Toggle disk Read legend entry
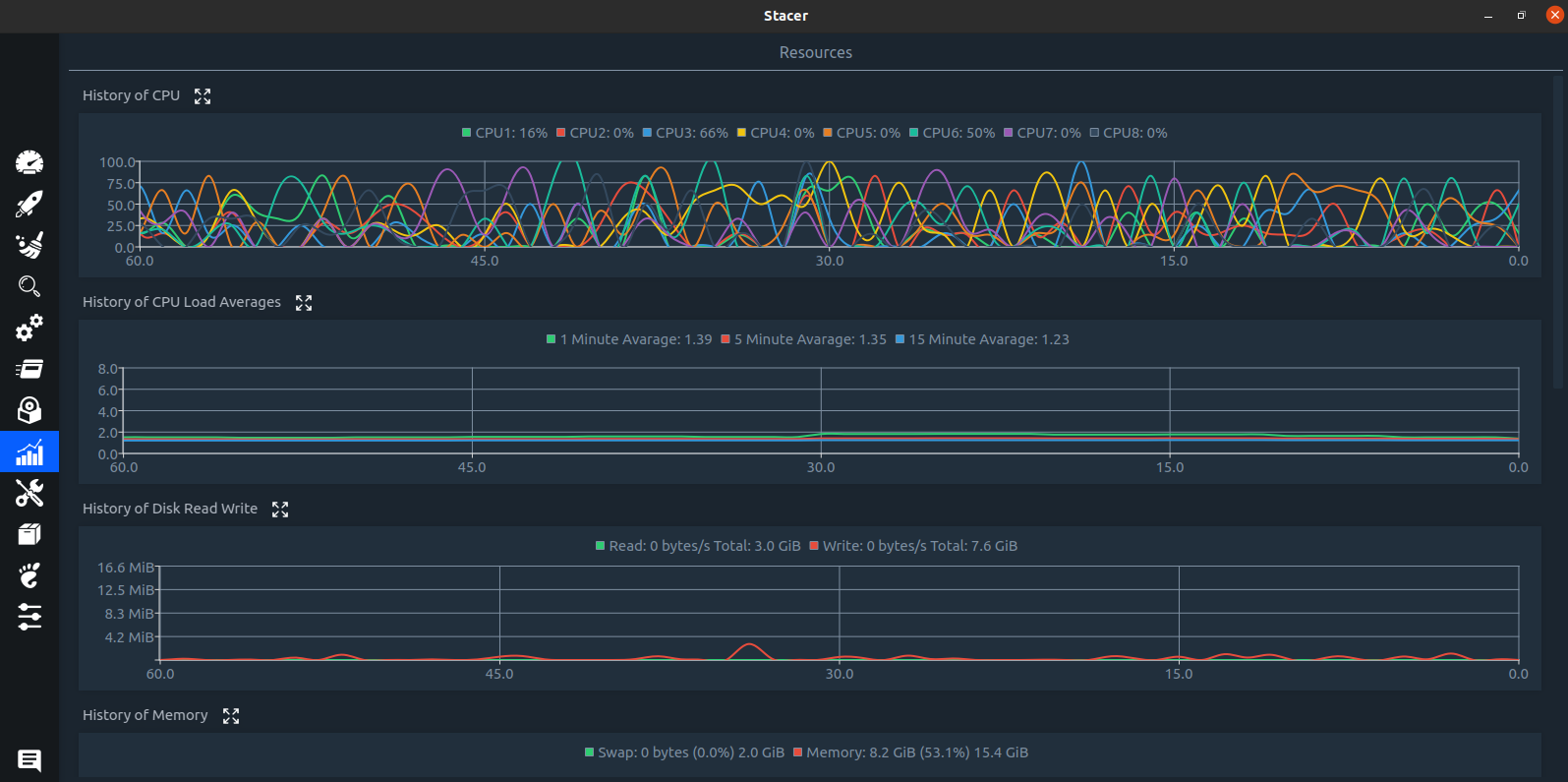This screenshot has height=782, width=1568. (x=698, y=546)
